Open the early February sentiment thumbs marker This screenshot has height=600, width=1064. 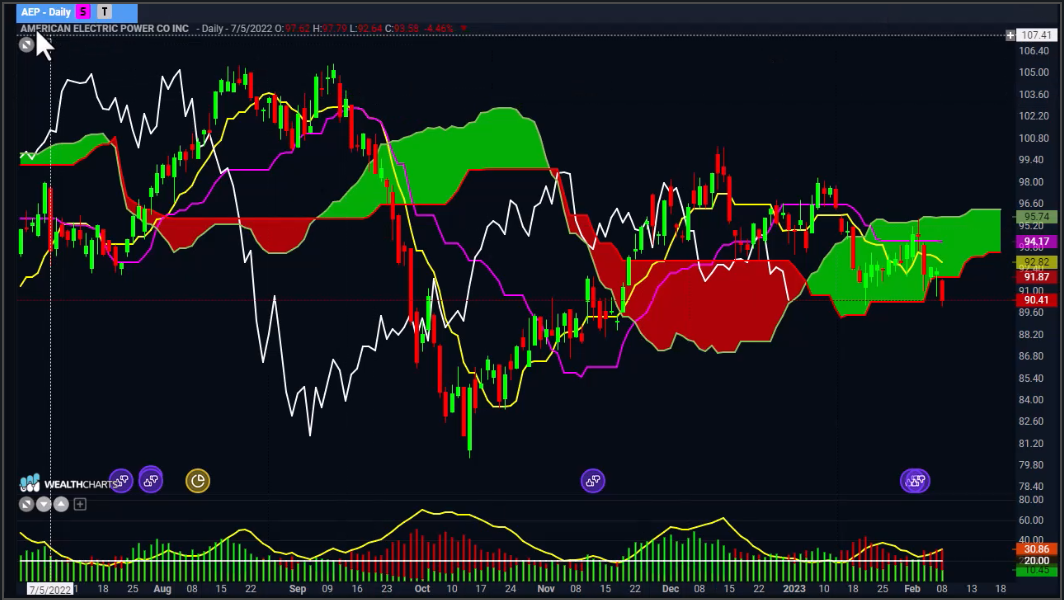point(915,481)
